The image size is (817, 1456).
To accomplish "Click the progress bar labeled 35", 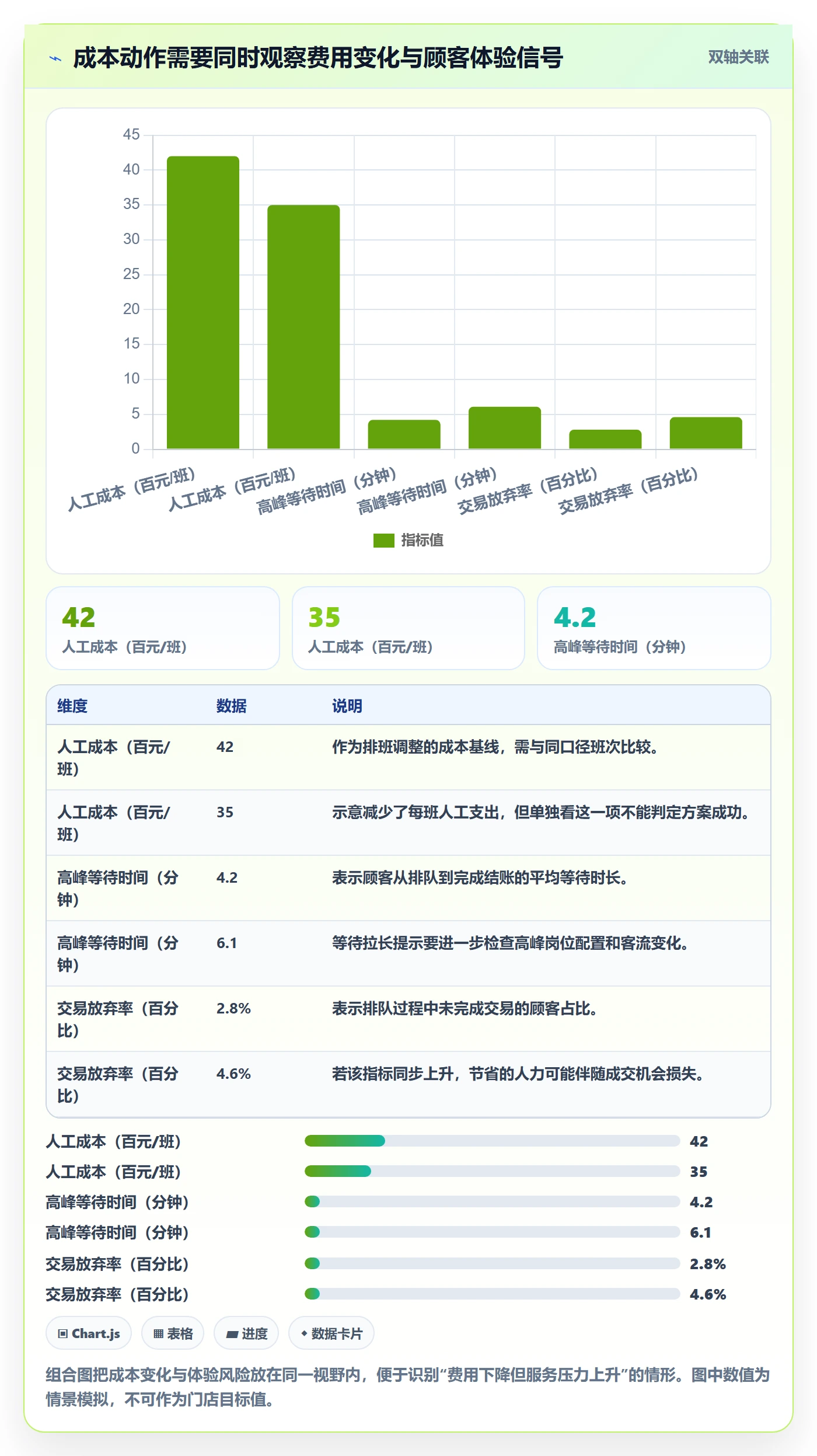I will [x=492, y=1171].
